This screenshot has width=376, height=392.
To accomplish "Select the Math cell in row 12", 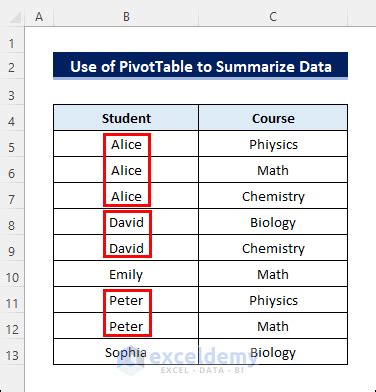I will coord(273,326).
